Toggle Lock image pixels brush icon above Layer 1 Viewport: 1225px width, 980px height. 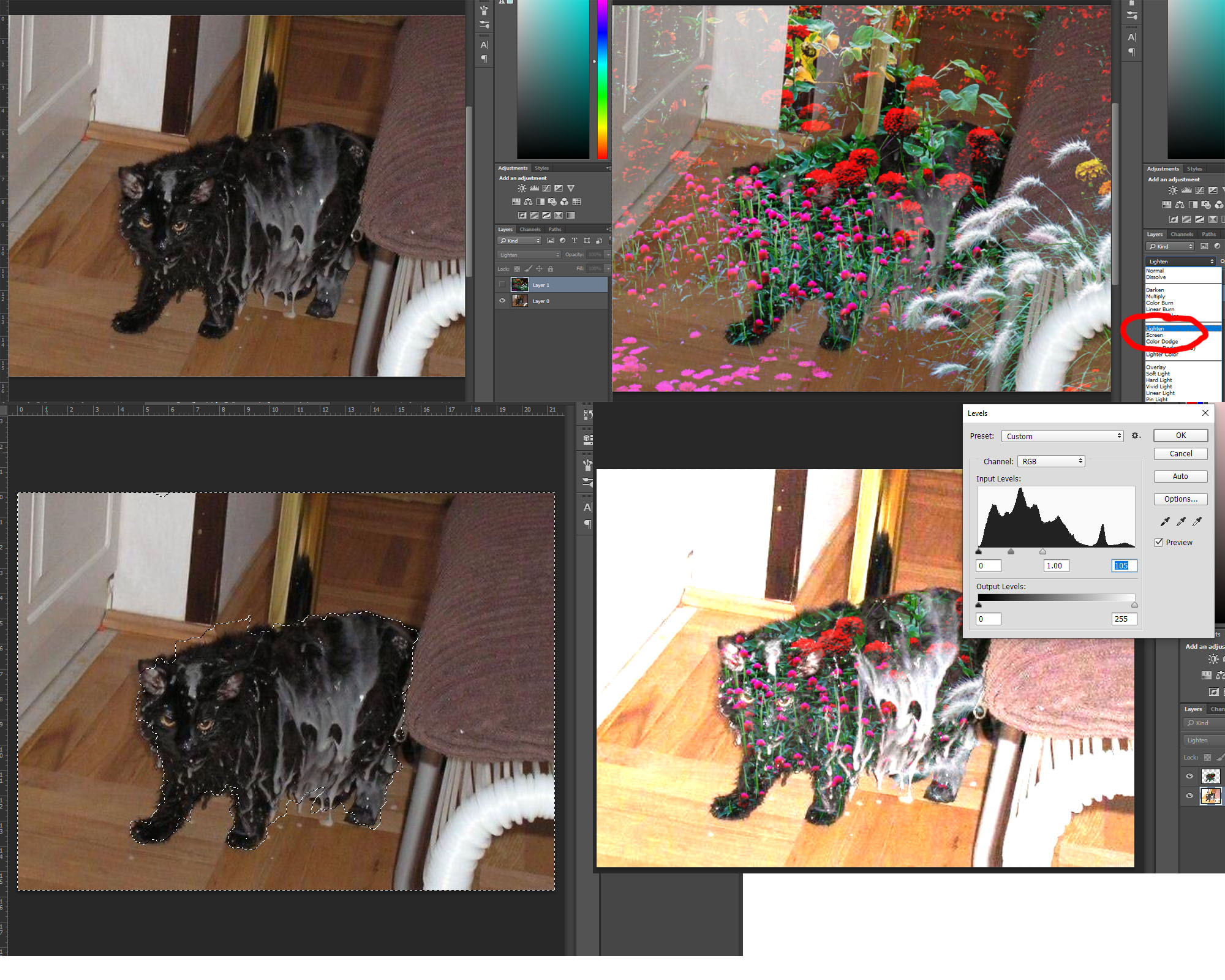point(528,269)
